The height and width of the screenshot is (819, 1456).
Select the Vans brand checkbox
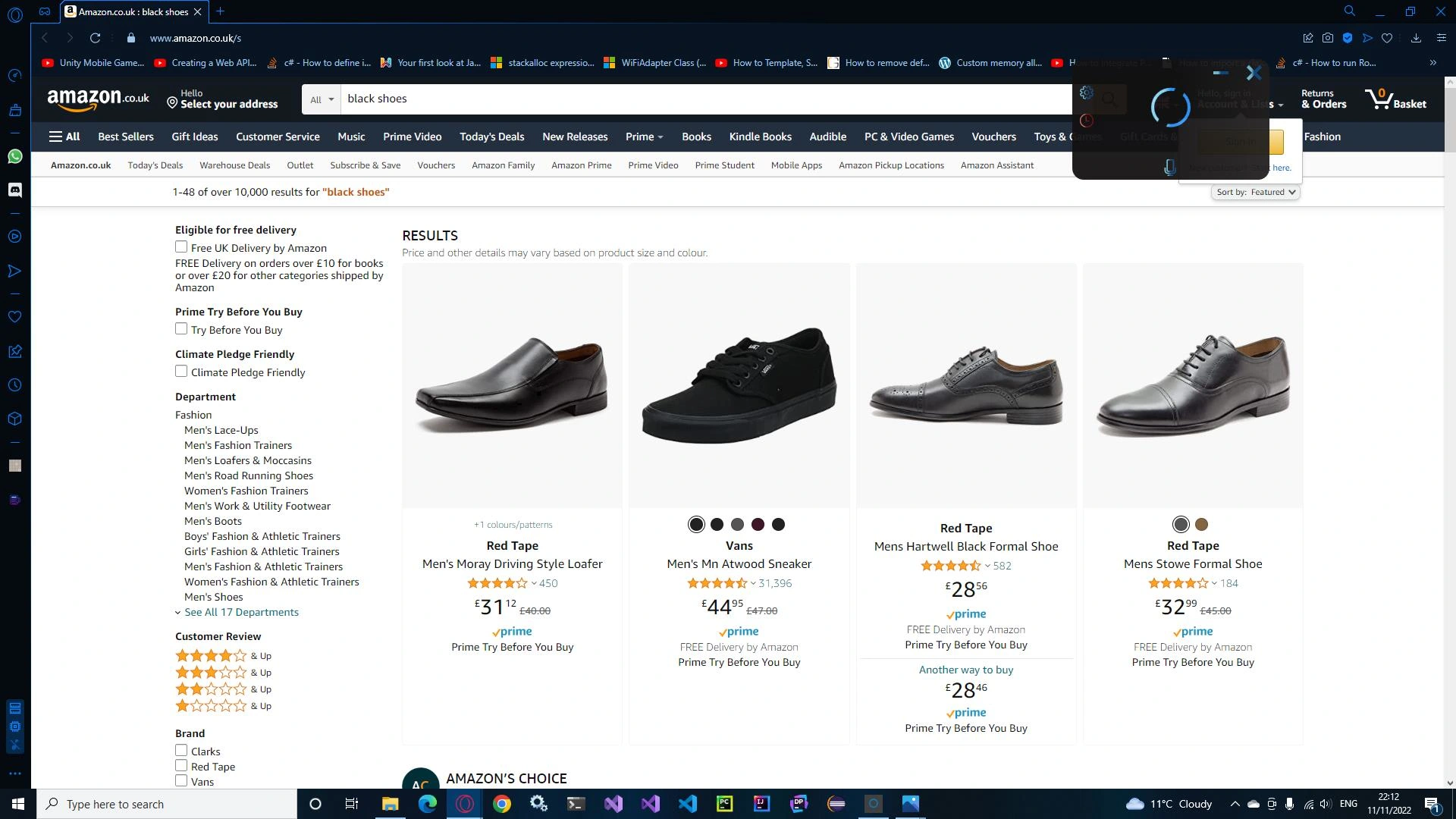point(181,781)
